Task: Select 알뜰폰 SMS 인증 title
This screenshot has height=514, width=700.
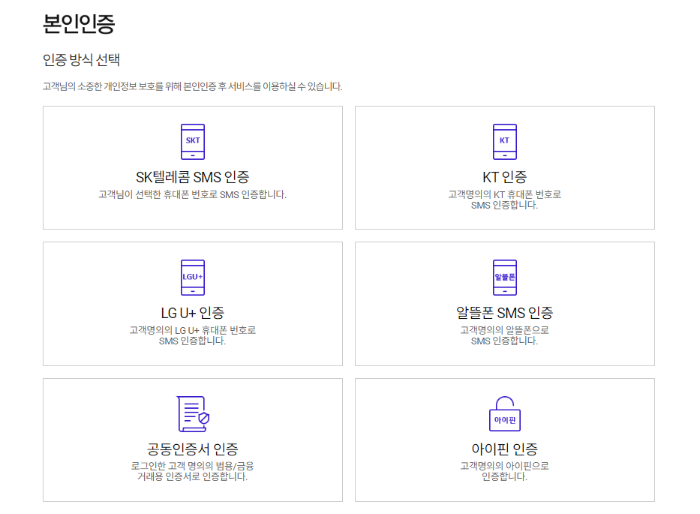Action: pyautogui.click(x=504, y=313)
